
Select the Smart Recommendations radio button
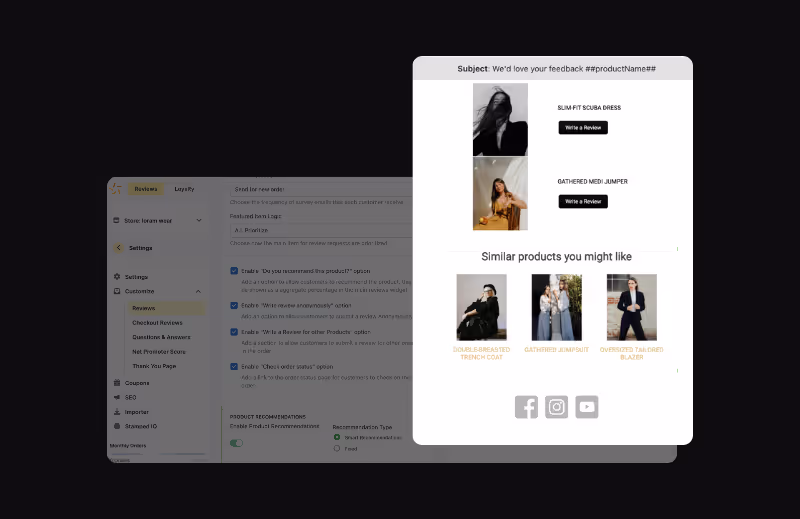coord(337,437)
